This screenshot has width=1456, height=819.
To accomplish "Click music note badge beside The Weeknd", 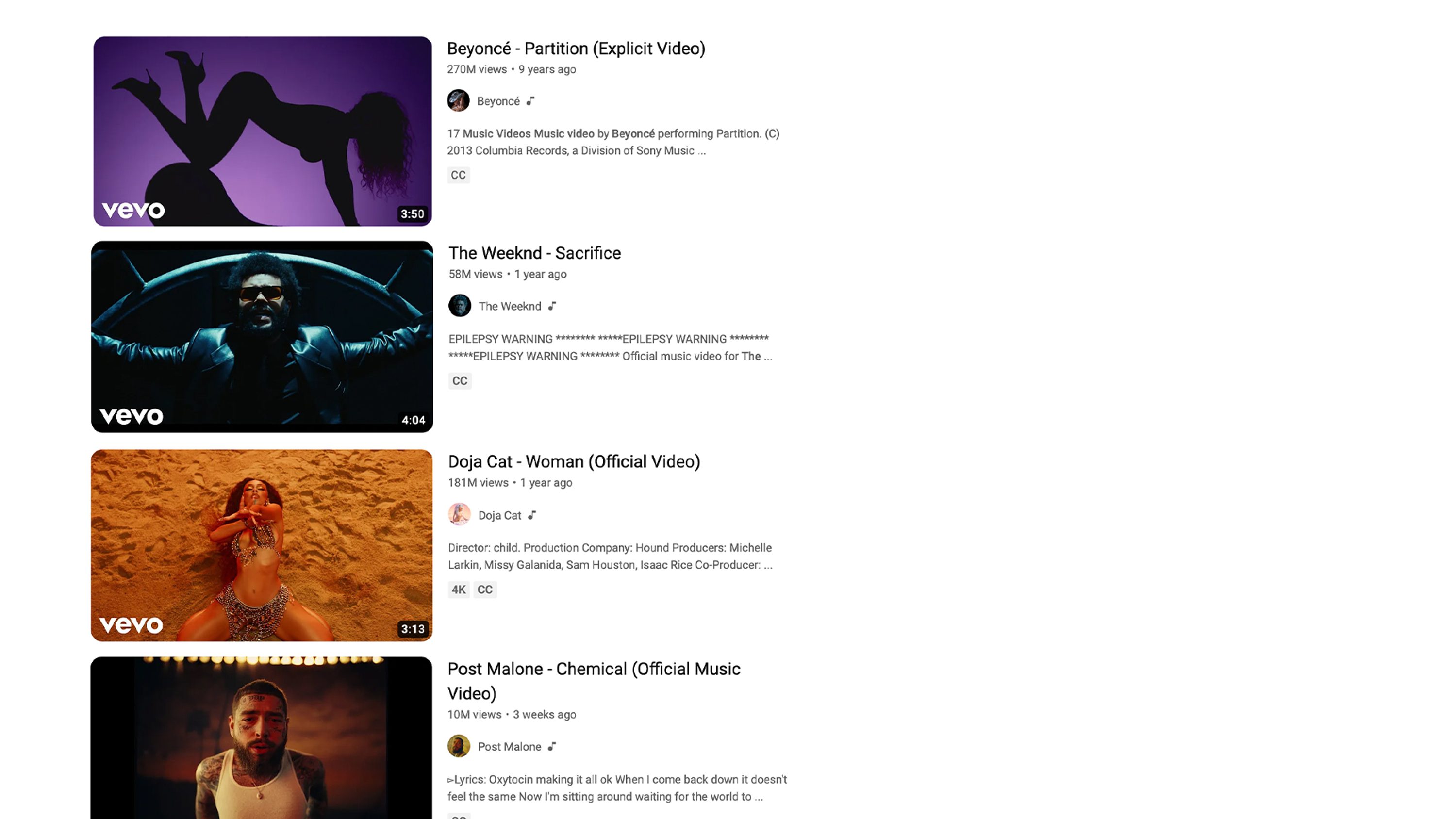I will (552, 306).
